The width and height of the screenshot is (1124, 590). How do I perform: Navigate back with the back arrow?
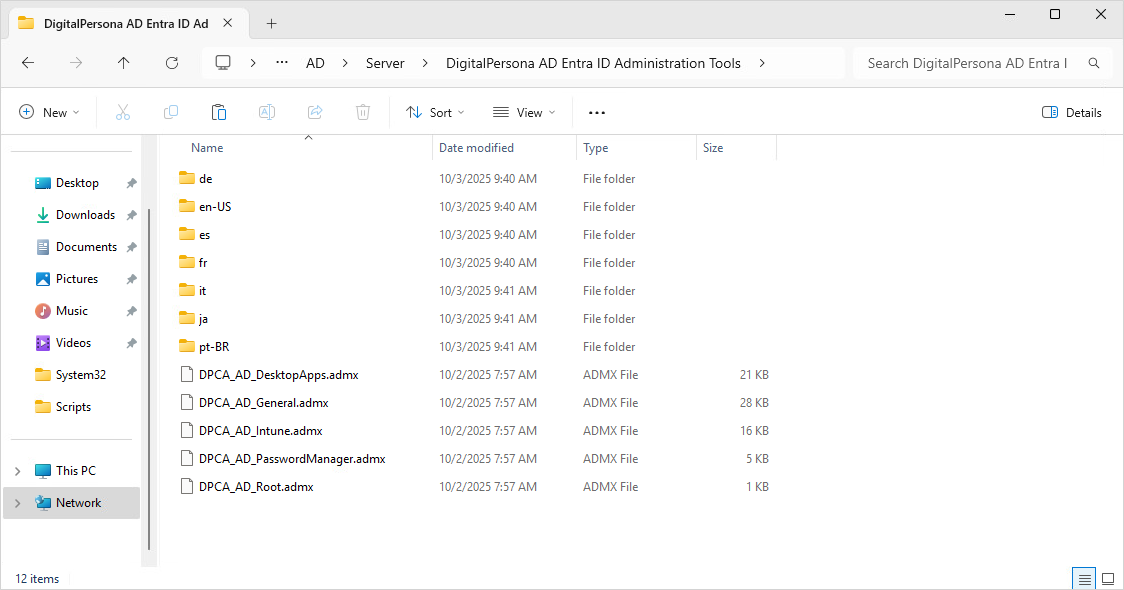tap(28, 63)
